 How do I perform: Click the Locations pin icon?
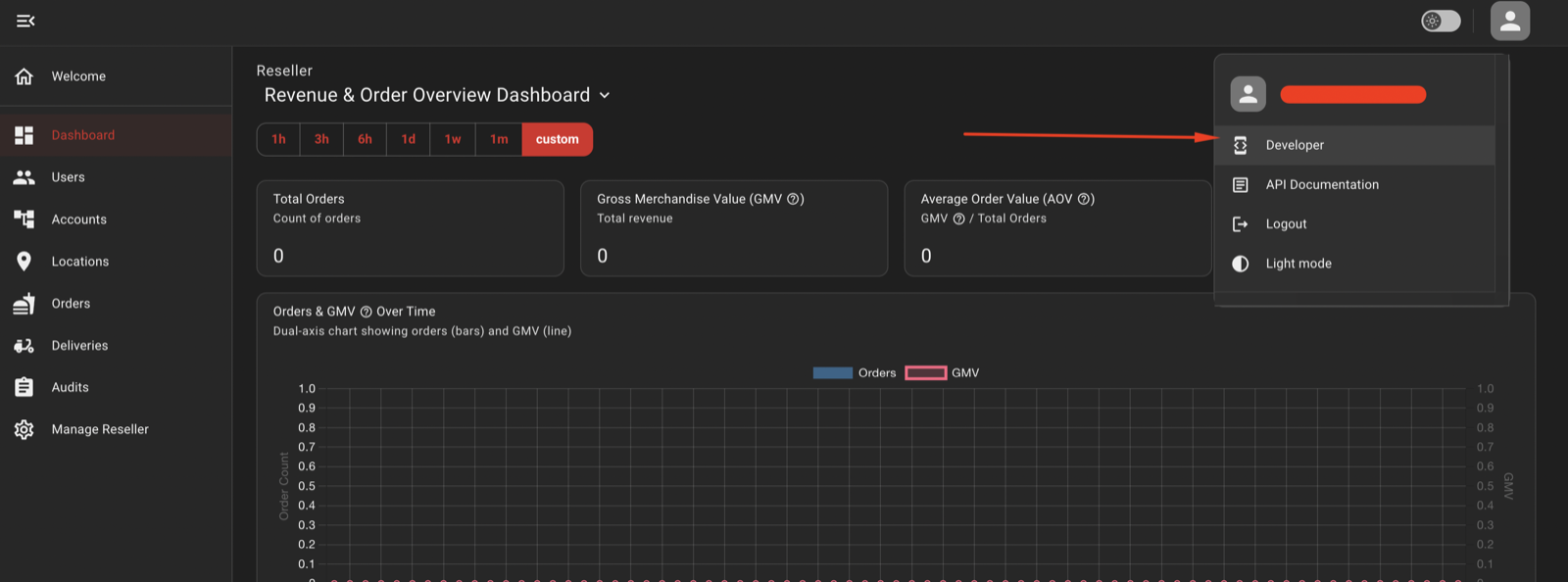24,262
